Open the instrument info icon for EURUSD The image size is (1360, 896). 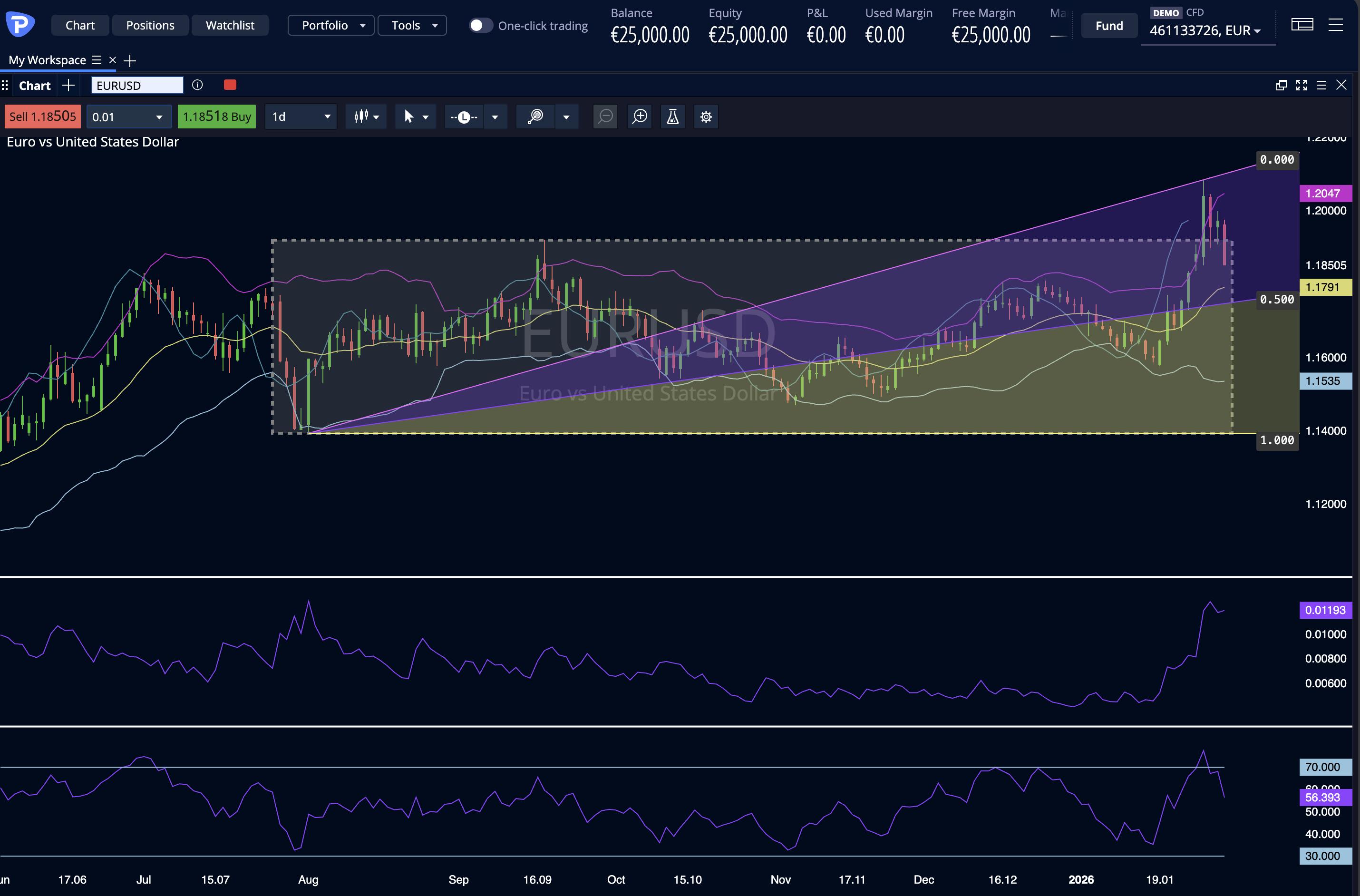(x=197, y=85)
